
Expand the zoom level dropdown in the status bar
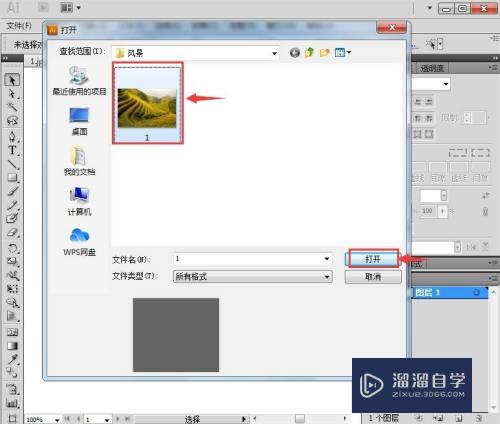tap(57, 420)
